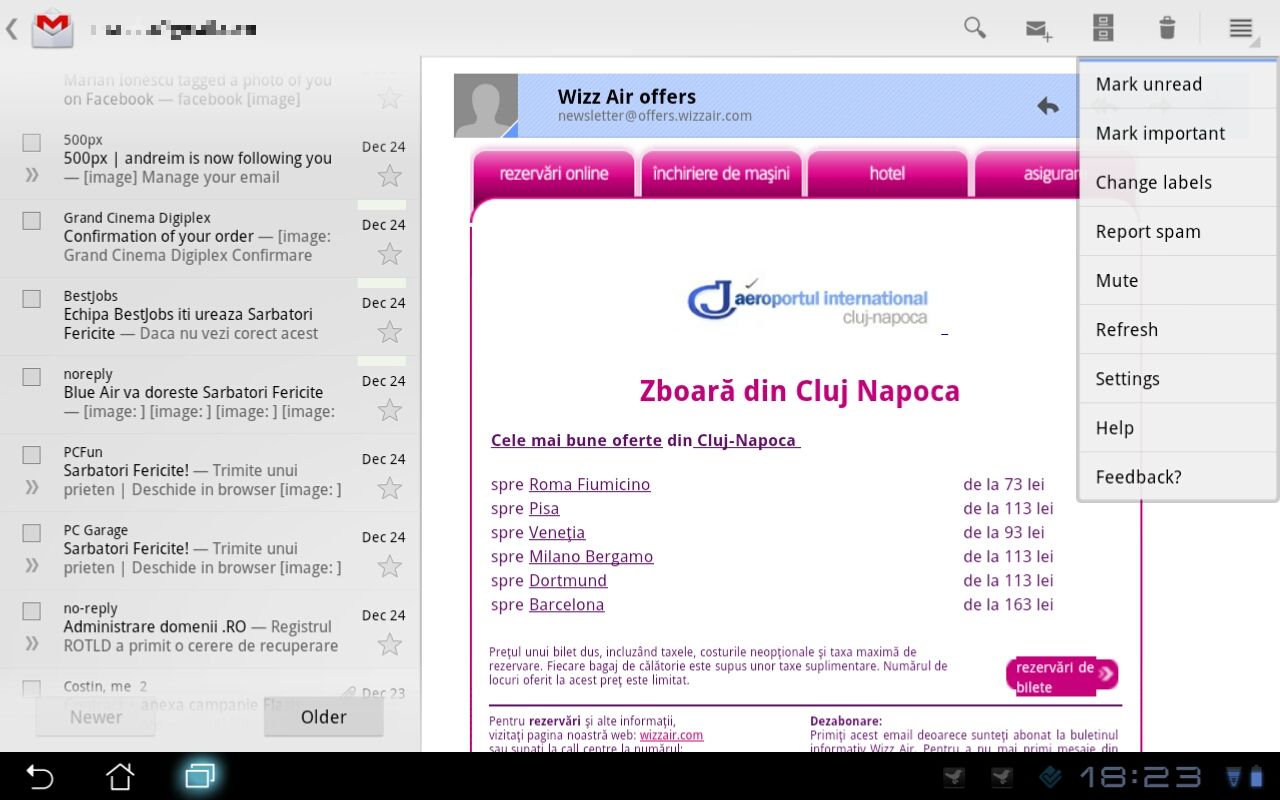Star the PC Garage email
Screen dimensions: 1280x800
click(389, 566)
